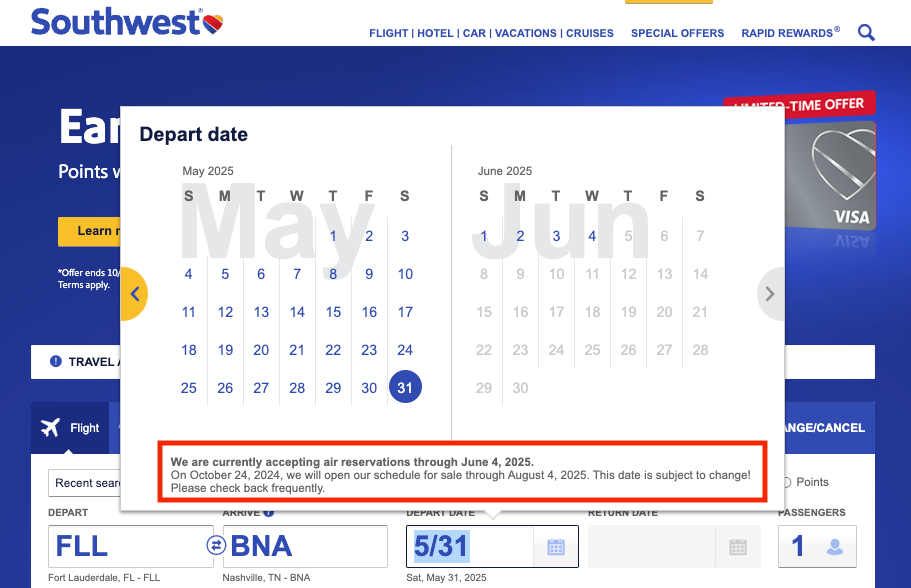Click the search magnifier icon
Viewport: 911px width, 588px height.
[x=866, y=33]
